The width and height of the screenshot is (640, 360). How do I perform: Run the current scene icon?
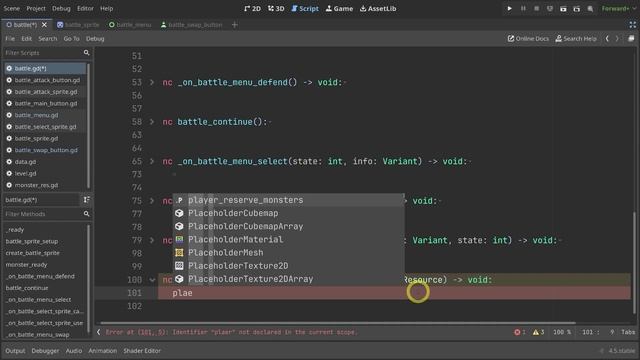pos(563,9)
